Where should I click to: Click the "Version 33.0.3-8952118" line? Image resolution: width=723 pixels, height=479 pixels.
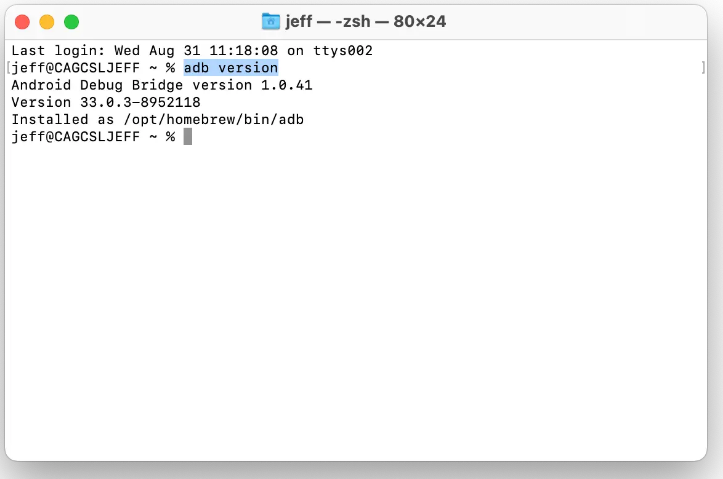tap(106, 102)
